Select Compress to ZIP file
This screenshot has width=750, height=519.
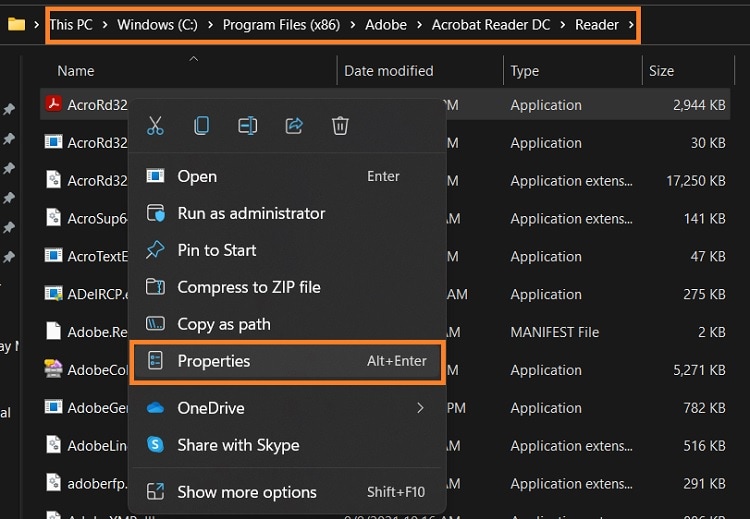[249, 287]
